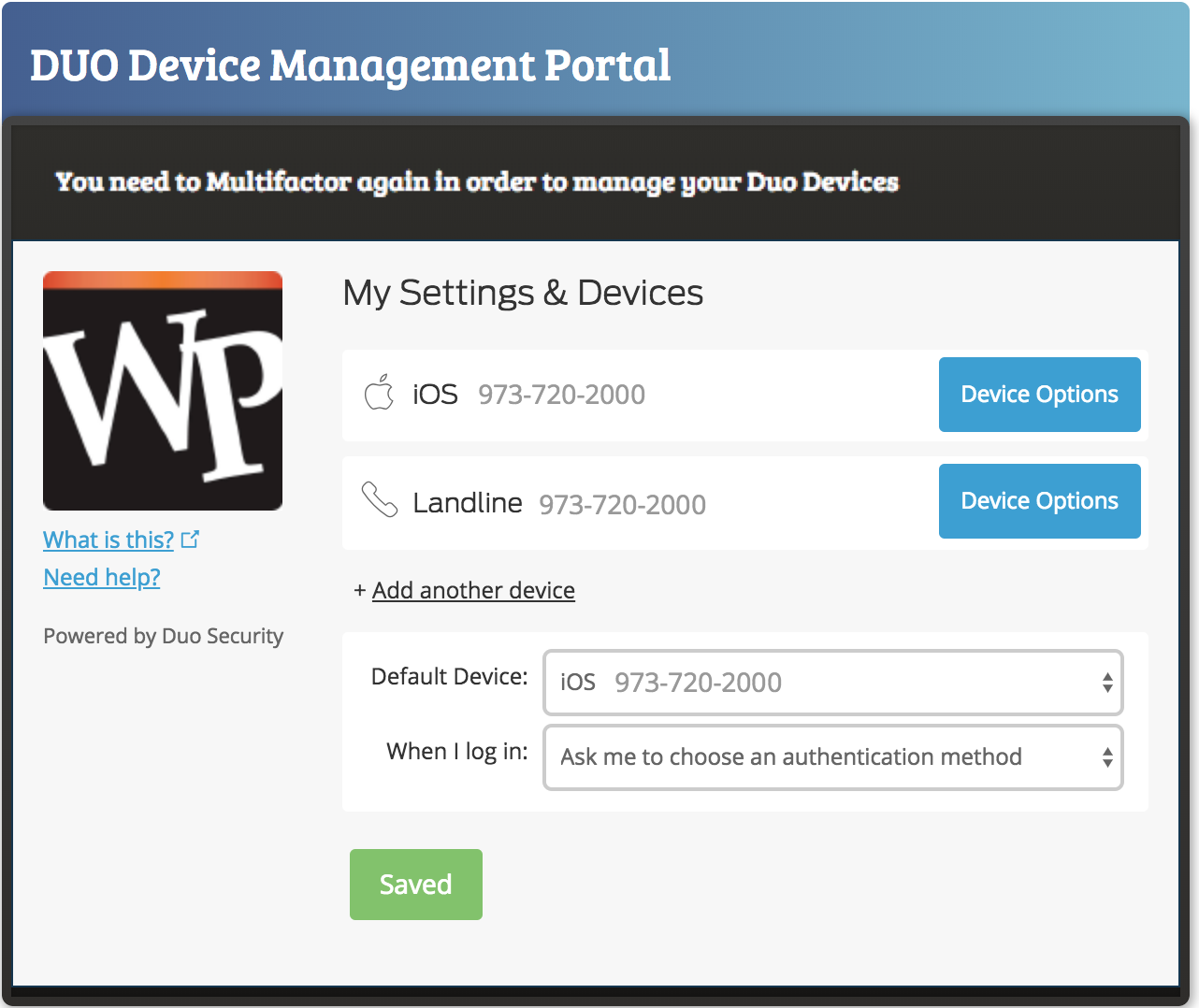Click the up-down arrows on Default Device selector
This screenshot has width=1199, height=1008.
pos(1107,683)
